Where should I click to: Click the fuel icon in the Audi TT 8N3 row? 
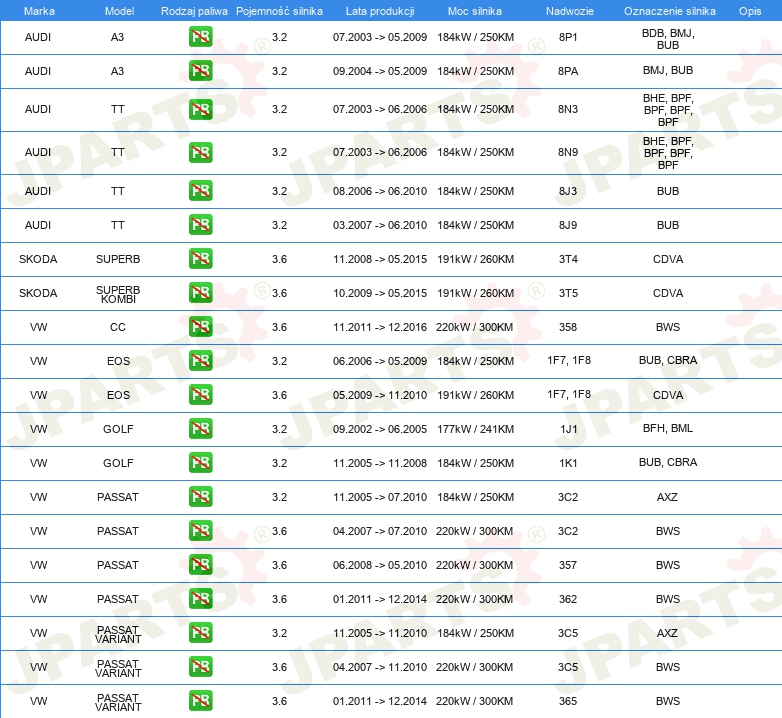(200, 109)
